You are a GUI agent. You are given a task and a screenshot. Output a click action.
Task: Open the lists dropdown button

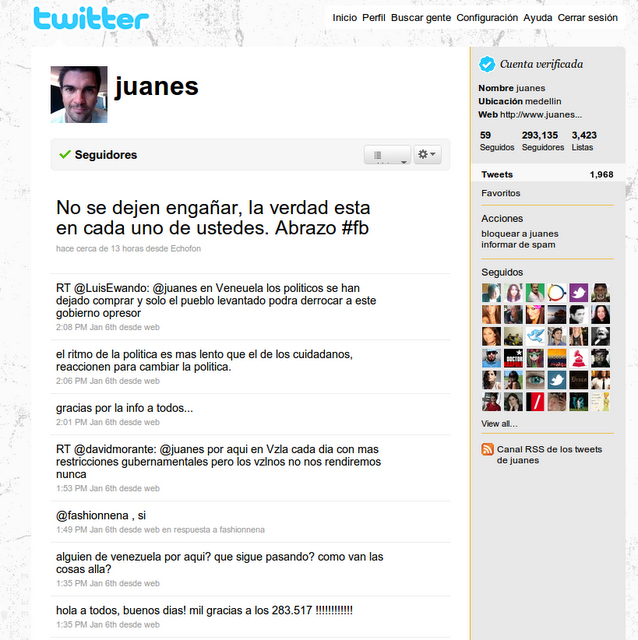[387, 155]
